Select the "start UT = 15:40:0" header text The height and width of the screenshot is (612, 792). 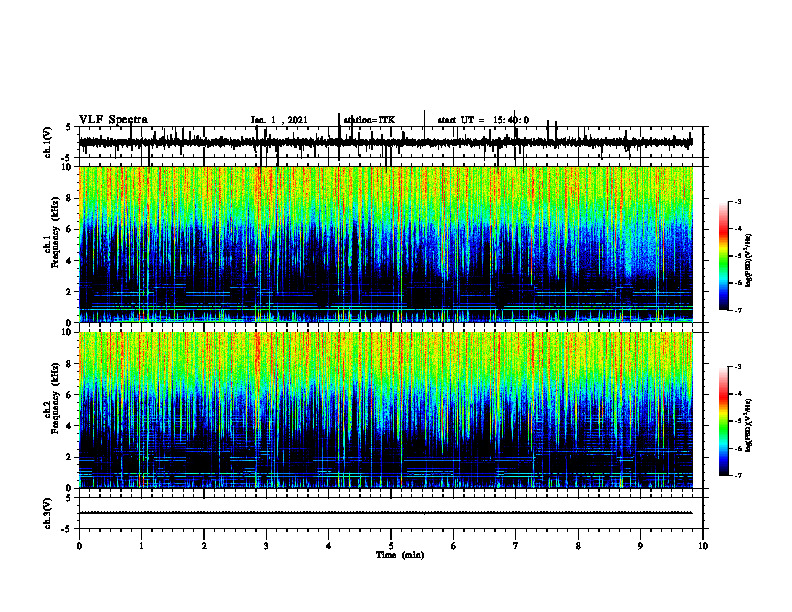pos(483,120)
